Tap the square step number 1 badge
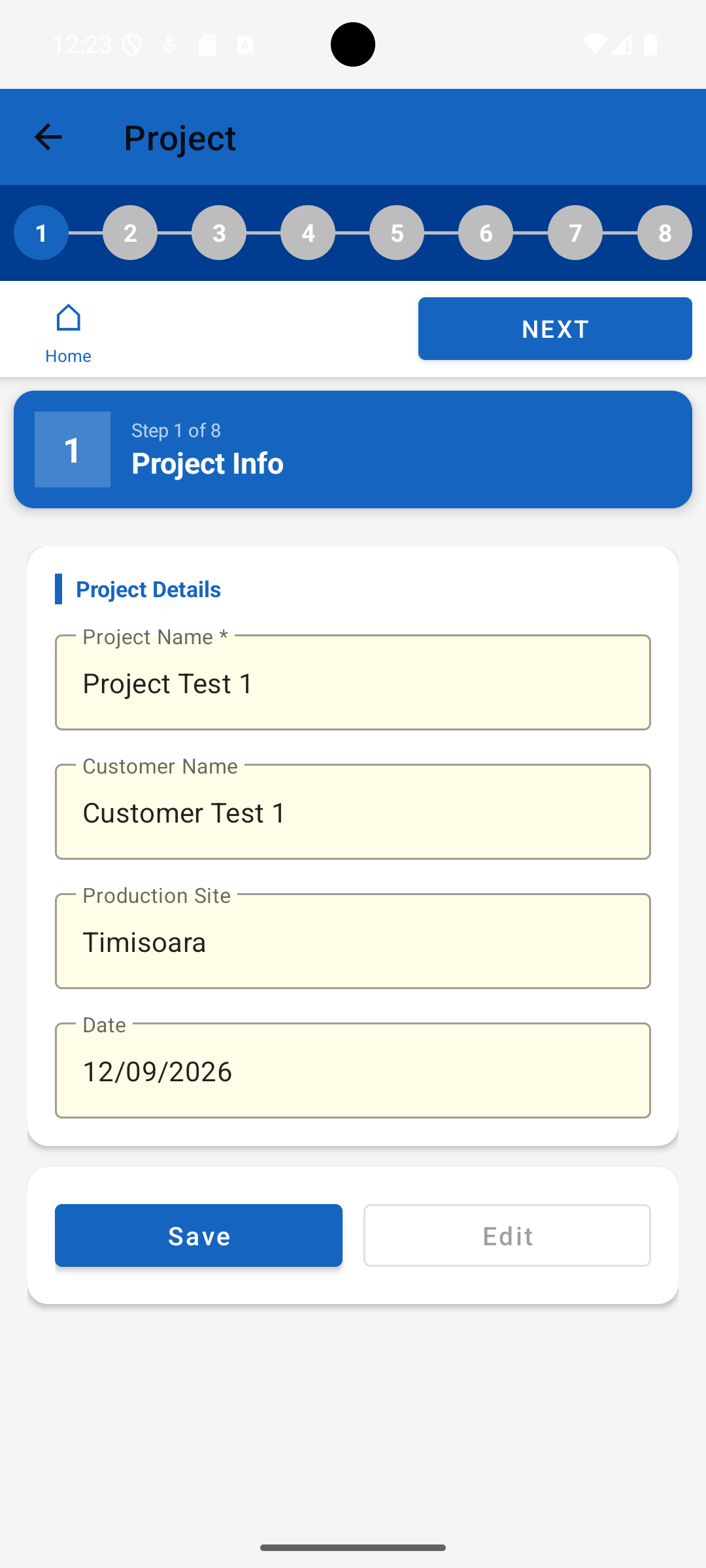Image resolution: width=706 pixels, height=1568 pixels. [x=73, y=449]
